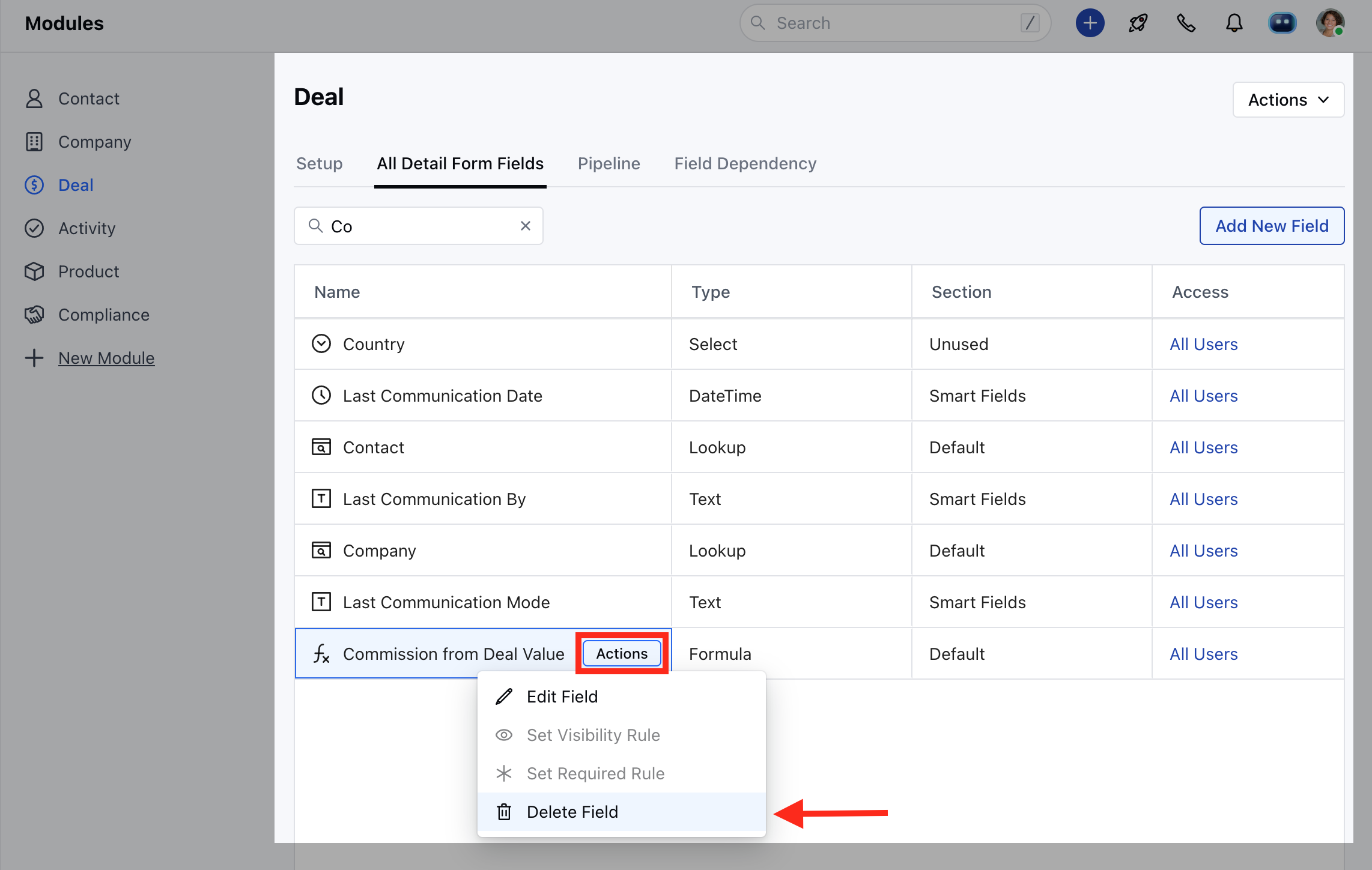The image size is (1372, 870).
Task: Click the New Module link
Action: pyautogui.click(x=106, y=358)
